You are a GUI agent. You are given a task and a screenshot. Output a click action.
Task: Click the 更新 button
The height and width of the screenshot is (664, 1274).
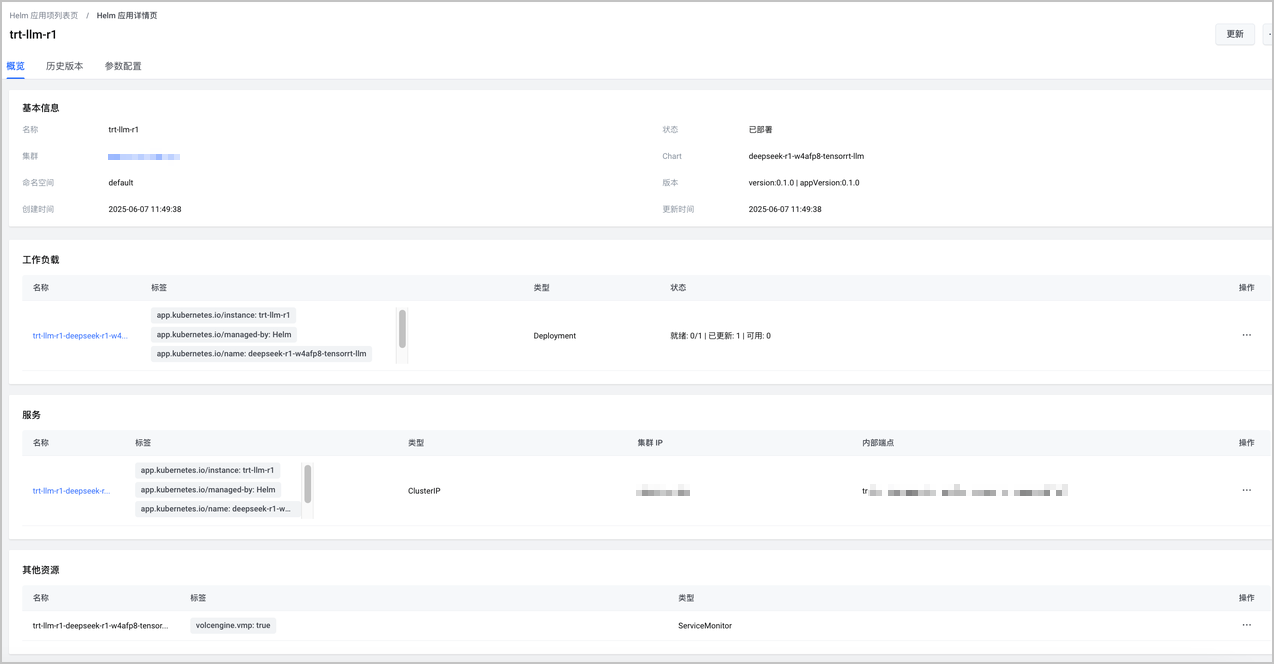1234,34
